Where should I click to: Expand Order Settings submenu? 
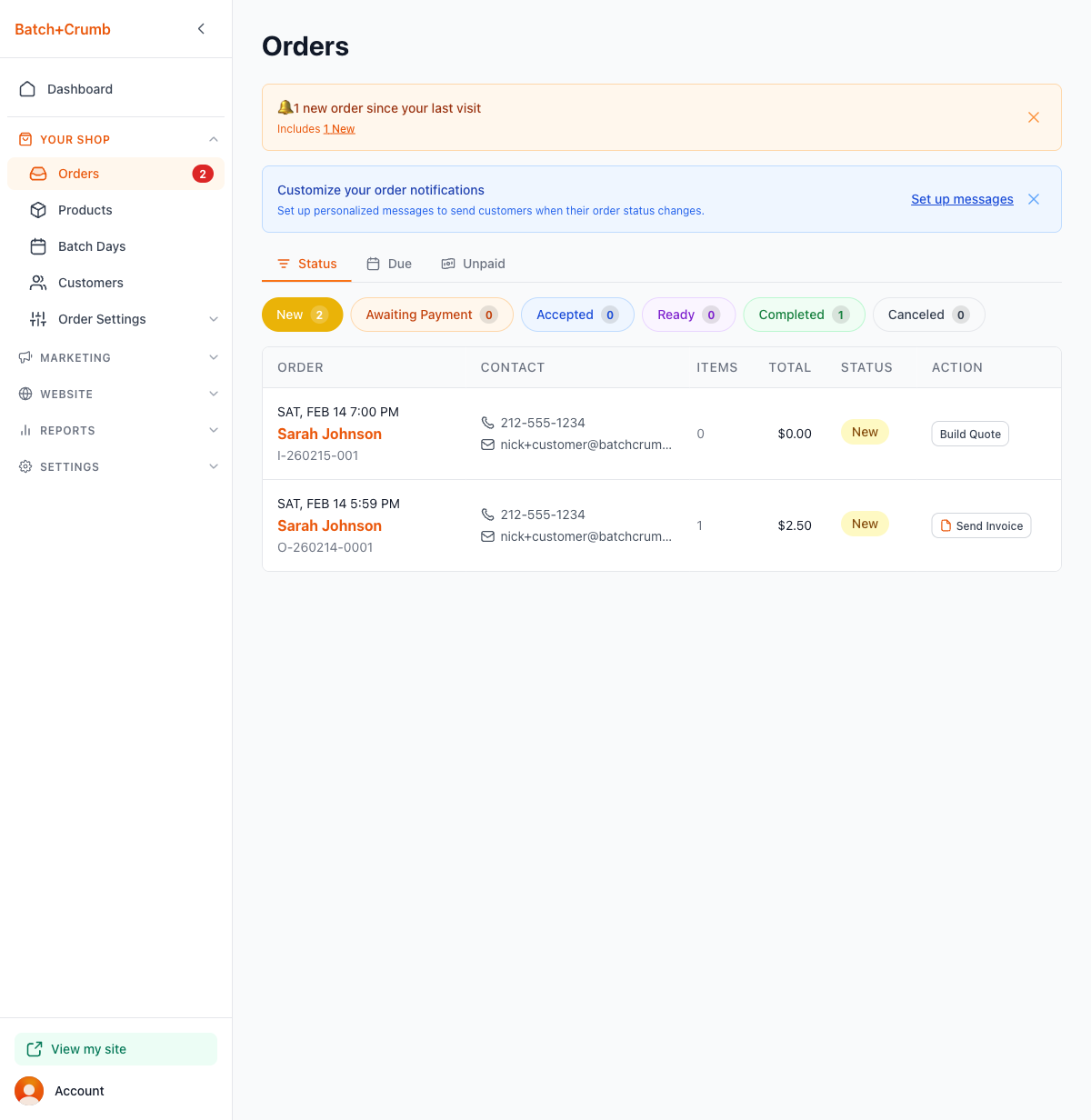[x=214, y=319]
